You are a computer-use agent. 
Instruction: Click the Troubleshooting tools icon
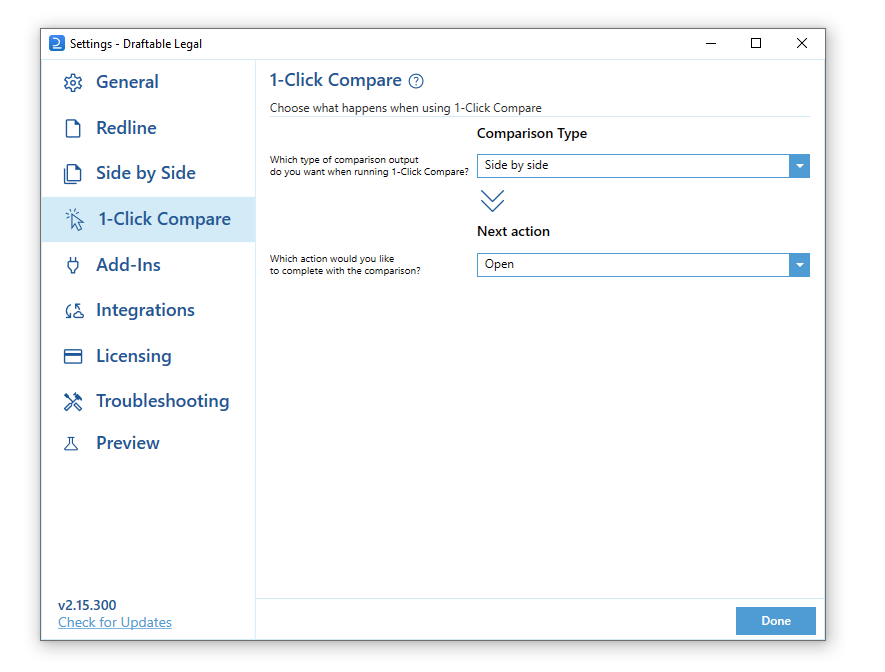pos(73,402)
